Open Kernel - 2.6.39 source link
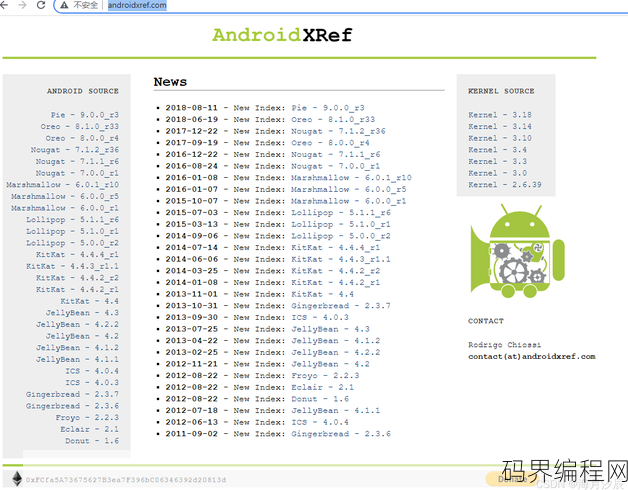Viewport: 628px width, 490px height. click(505, 185)
